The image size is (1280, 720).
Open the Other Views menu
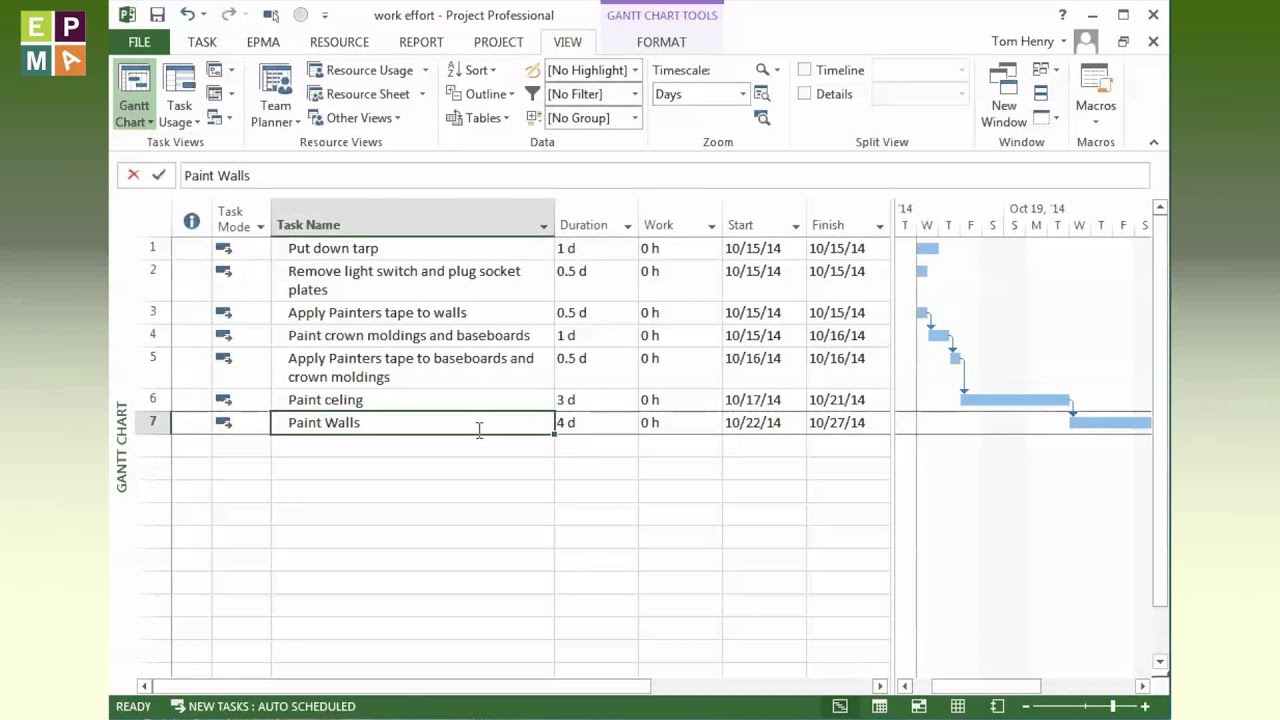(x=354, y=118)
